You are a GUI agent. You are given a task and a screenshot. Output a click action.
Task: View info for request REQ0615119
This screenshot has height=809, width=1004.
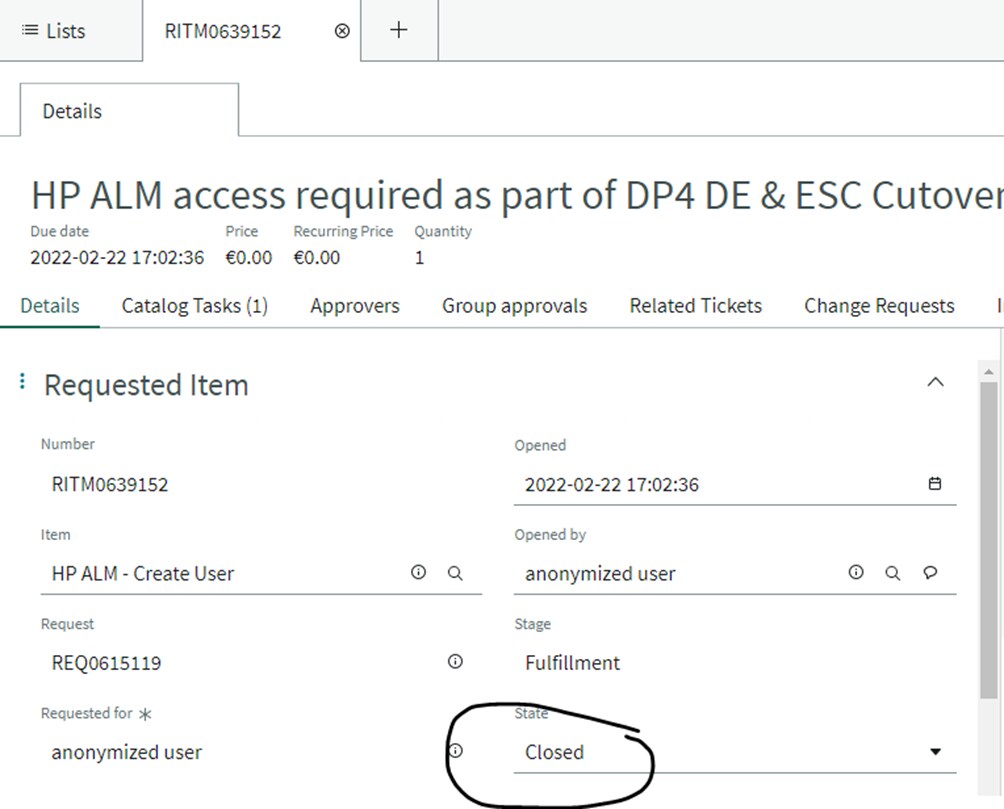(455, 661)
